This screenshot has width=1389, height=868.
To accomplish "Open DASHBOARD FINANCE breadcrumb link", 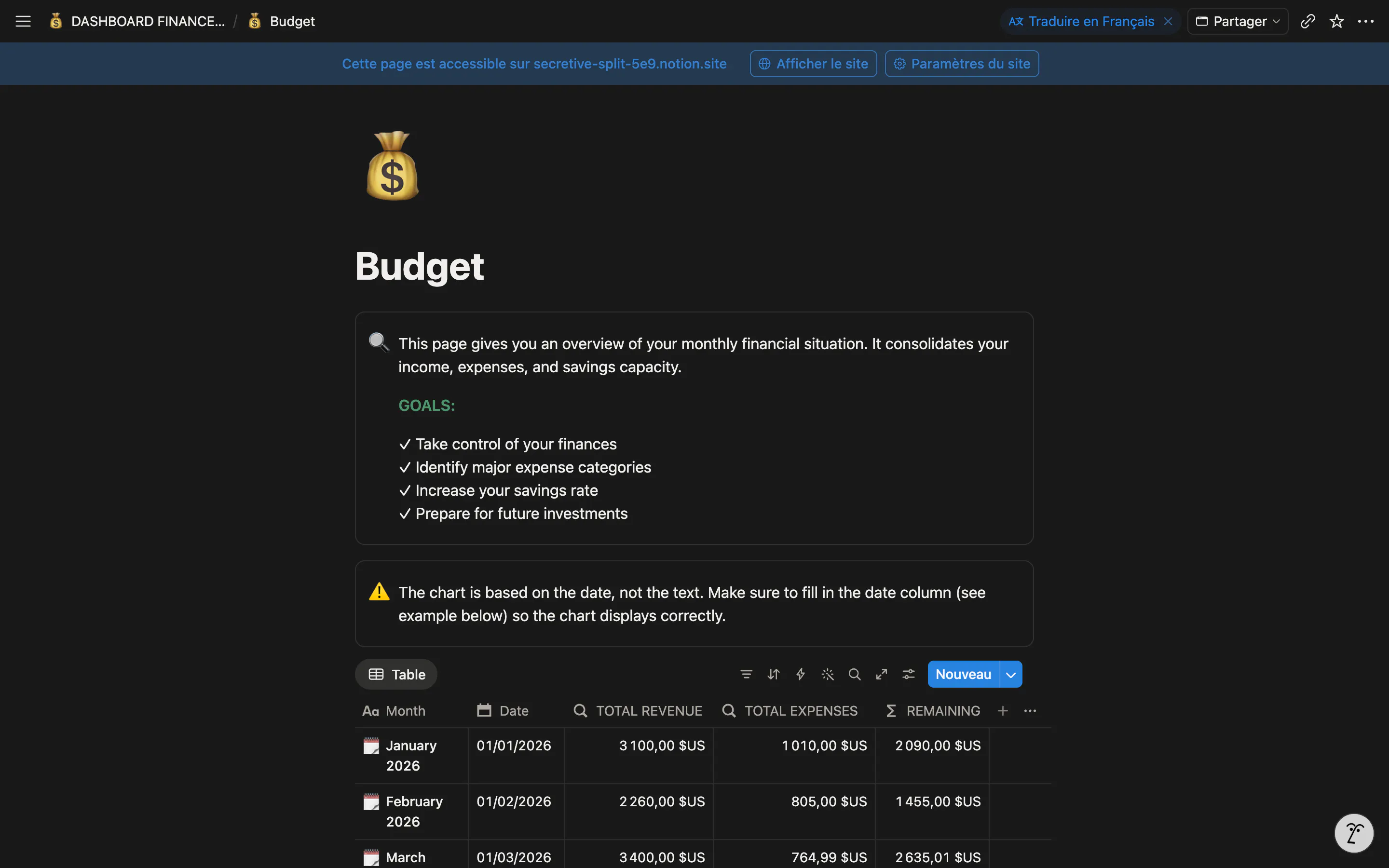I will tap(137, 21).
